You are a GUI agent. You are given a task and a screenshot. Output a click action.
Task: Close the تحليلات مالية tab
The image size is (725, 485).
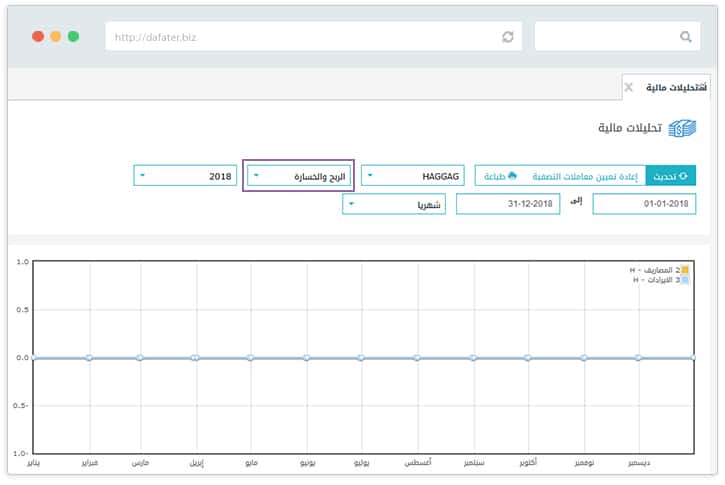pos(628,88)
